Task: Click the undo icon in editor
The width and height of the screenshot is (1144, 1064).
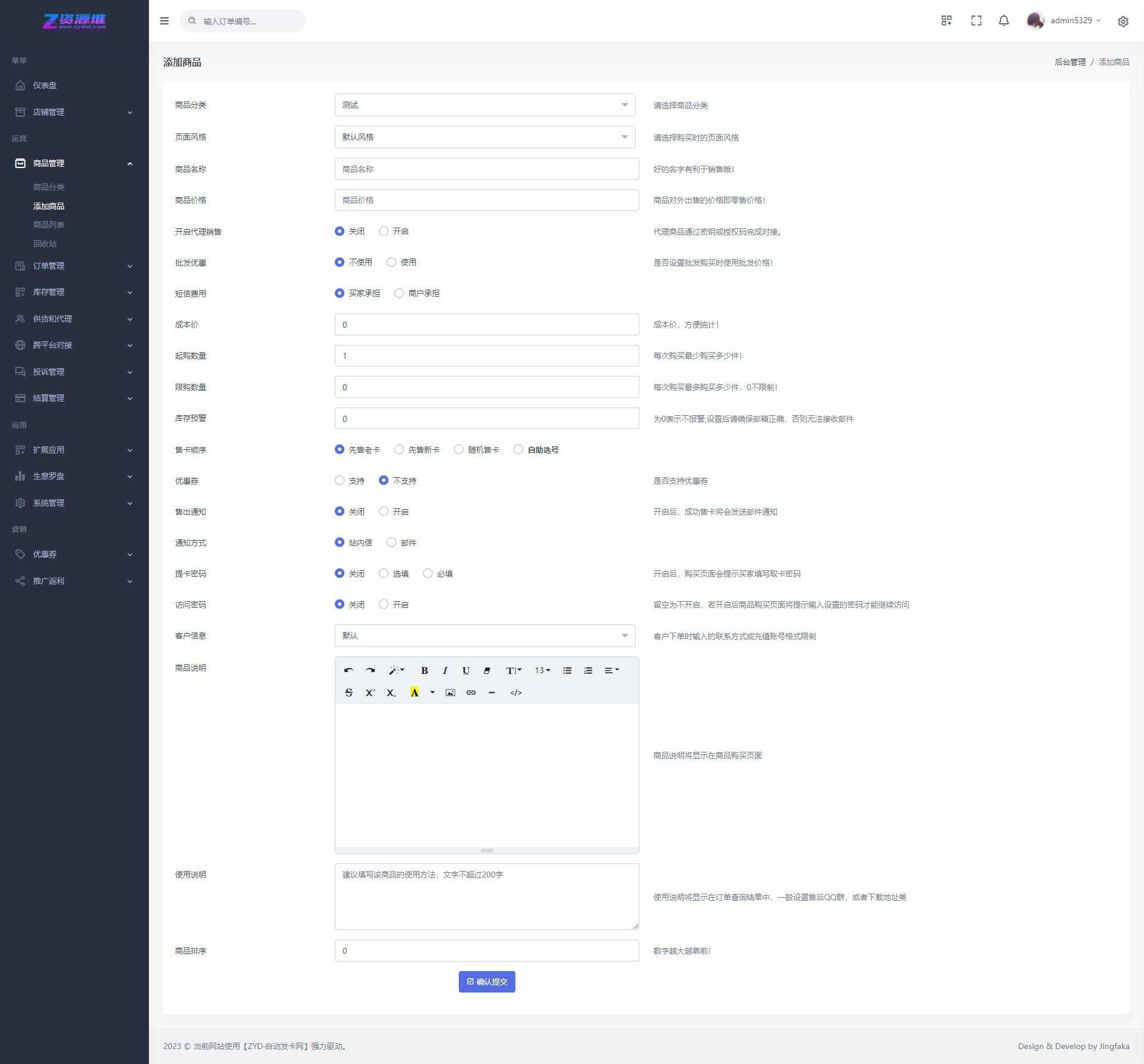Action: tap(349, 670)
